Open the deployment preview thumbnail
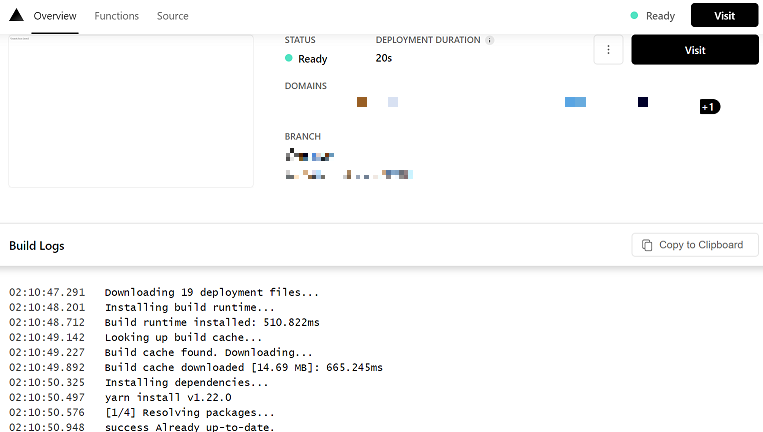 131,111
